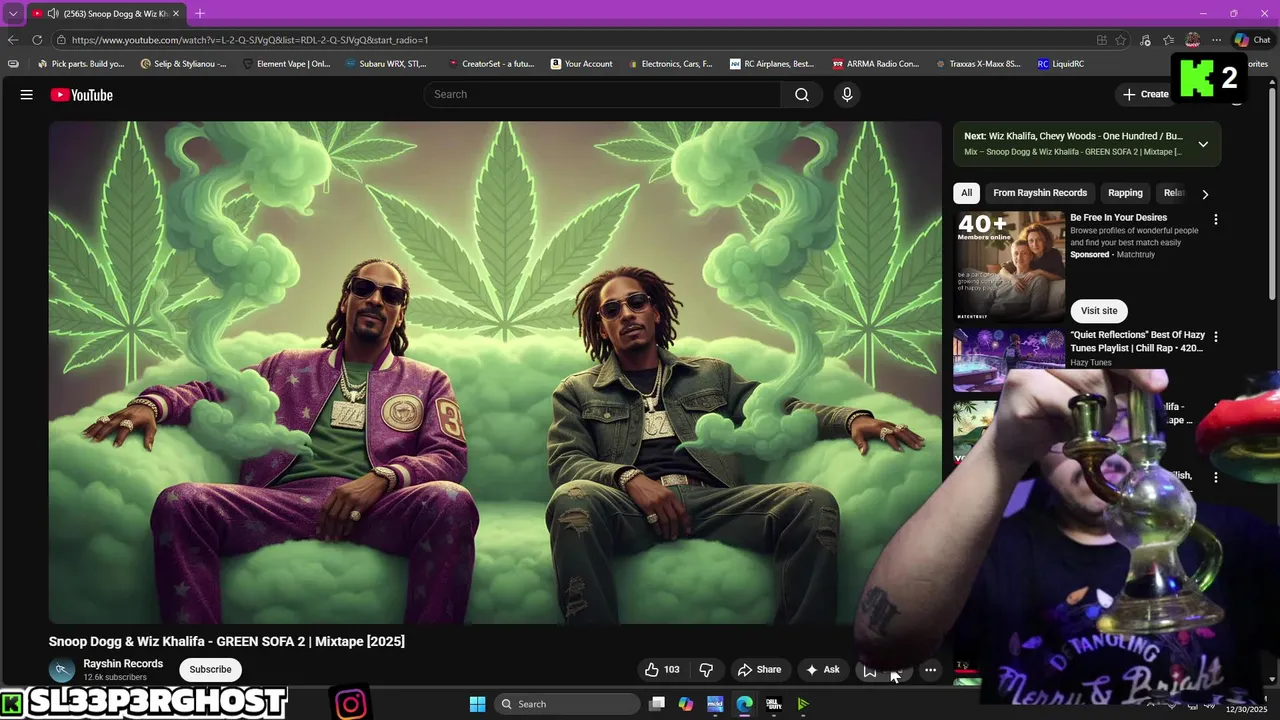Open "Quiet Reflections" Best Of Hazy Tunes title
Screen dimensions: 1280x720
point(1138,341)
